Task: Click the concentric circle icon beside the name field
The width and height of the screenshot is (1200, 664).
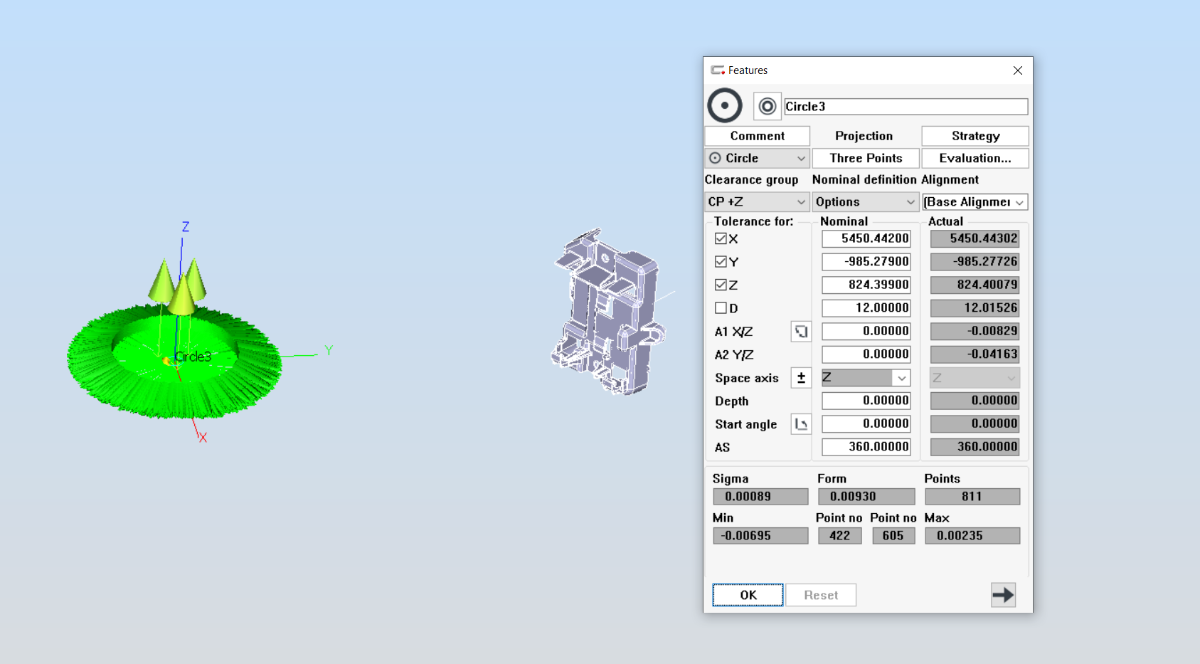Action: point(767,106)
